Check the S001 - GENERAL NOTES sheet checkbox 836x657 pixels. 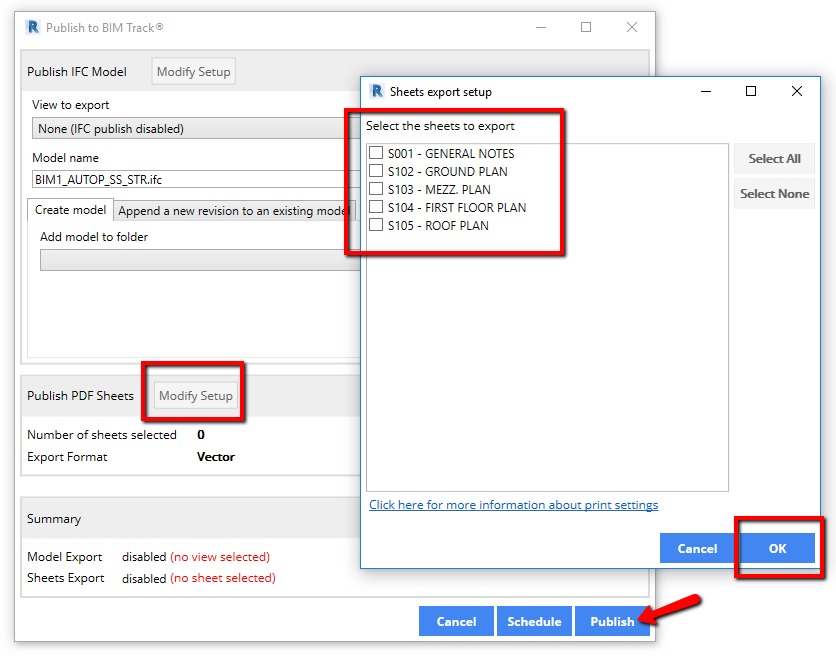(x=376, y=153)
